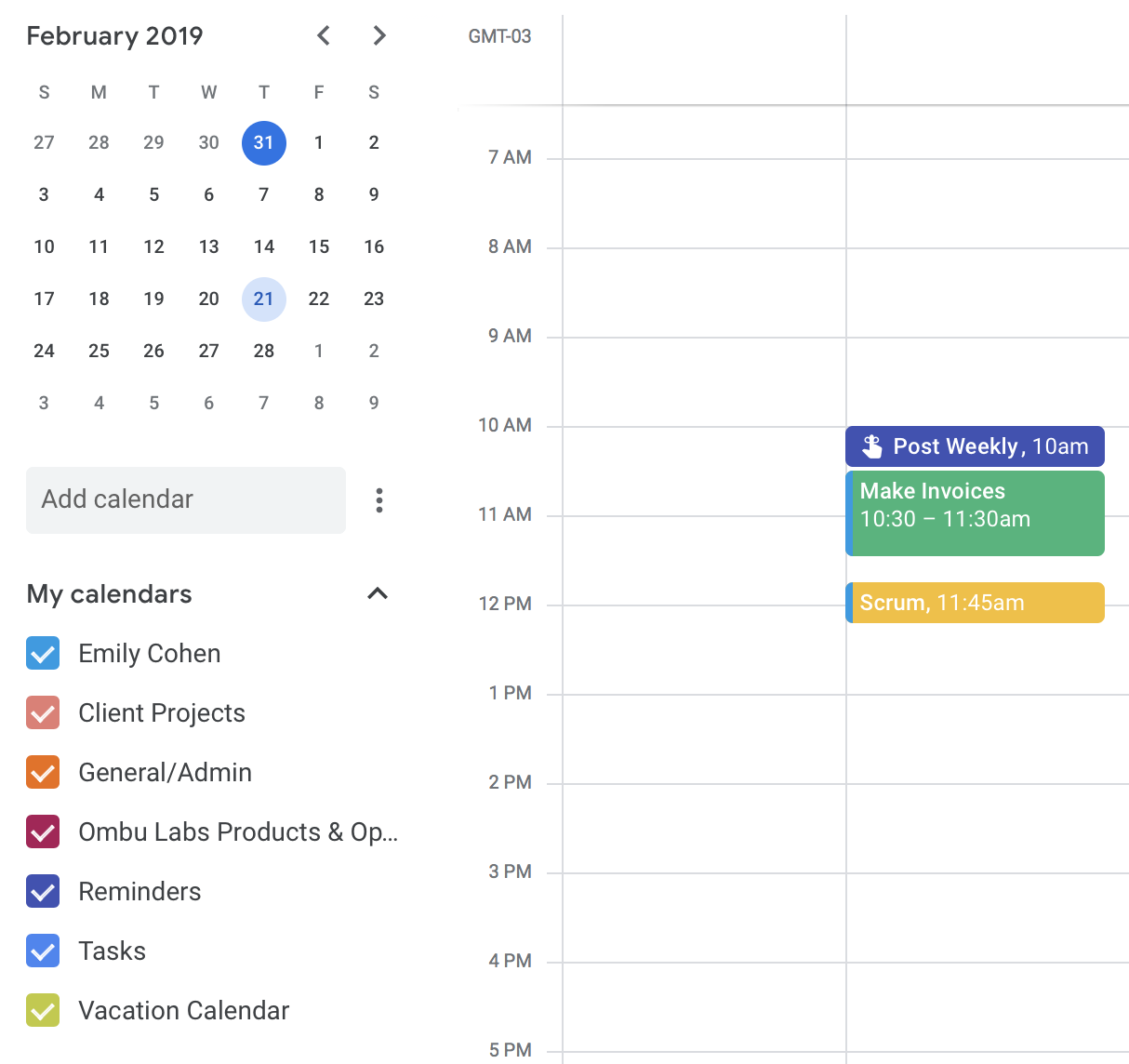Select January 27 in mini calendar
Screen dimensions: 1129x1064
[44, 143]
